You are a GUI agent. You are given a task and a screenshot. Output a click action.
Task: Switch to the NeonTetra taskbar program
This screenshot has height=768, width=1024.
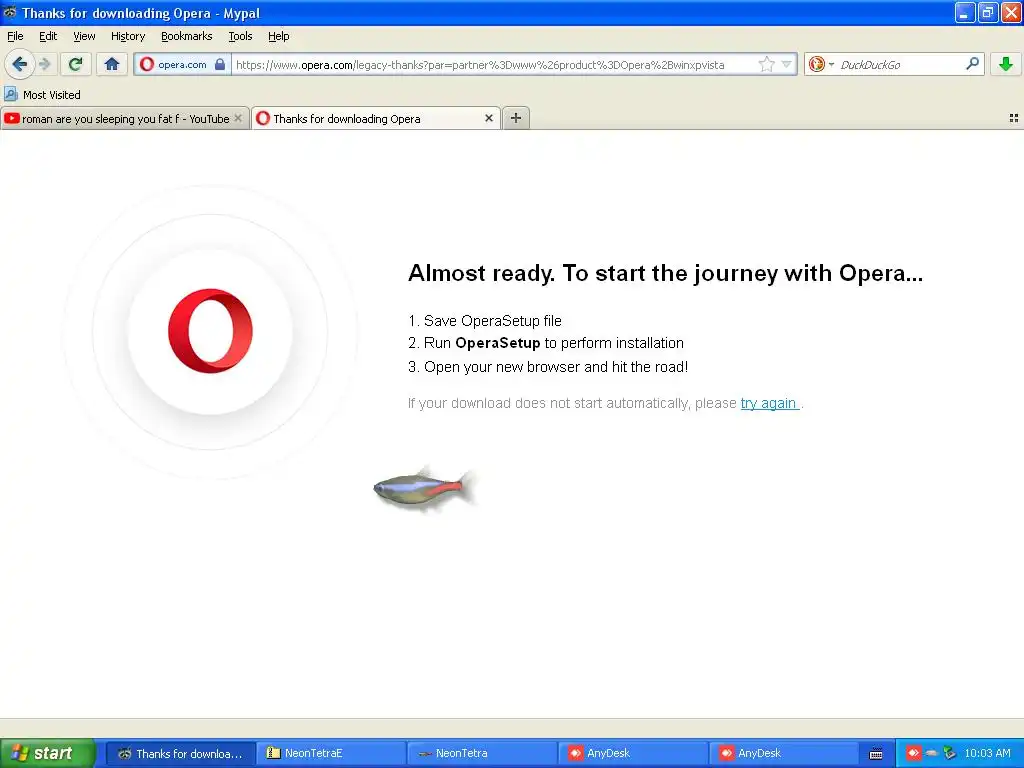(x=481, y=754)
